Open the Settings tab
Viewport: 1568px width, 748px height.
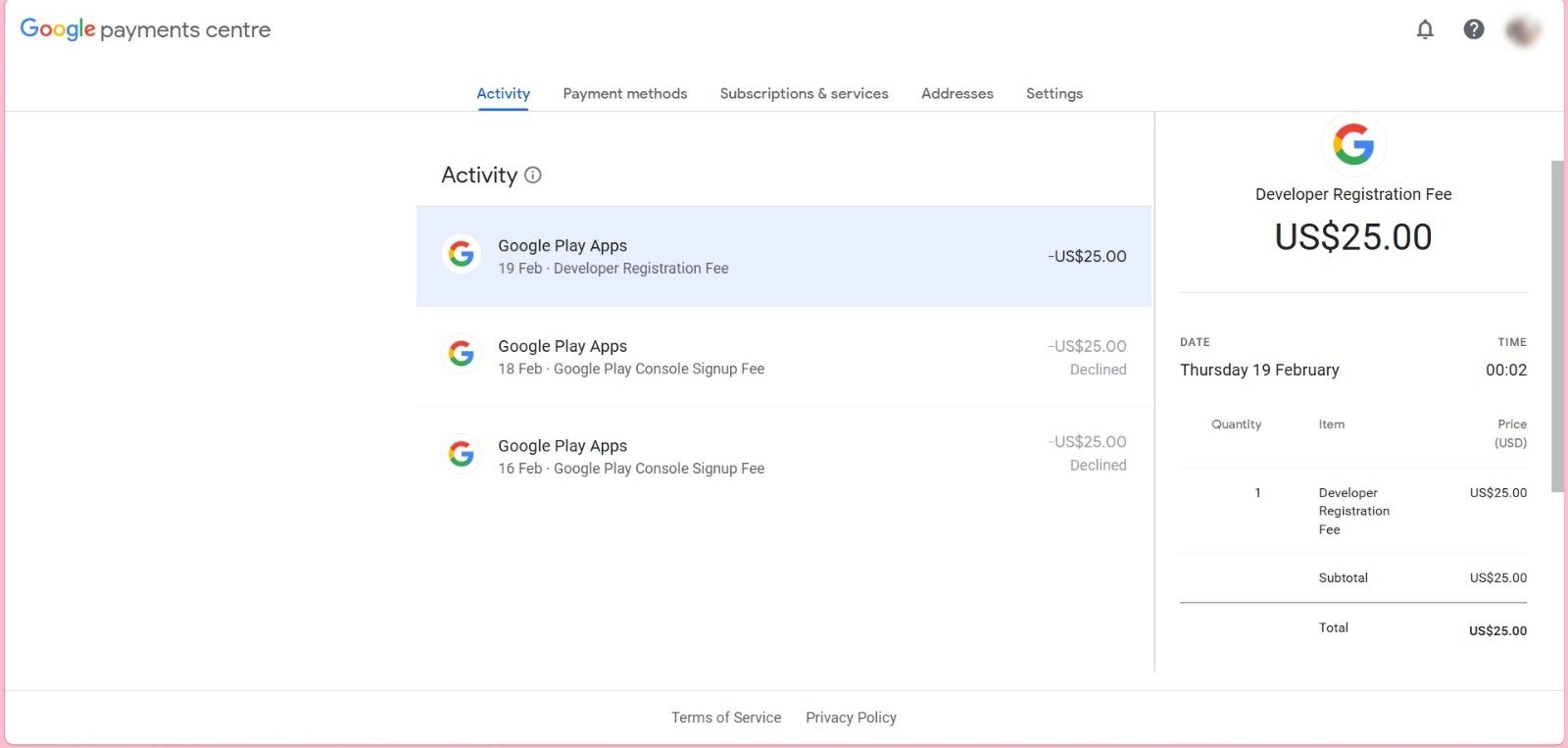click(x=1054, y=94)
